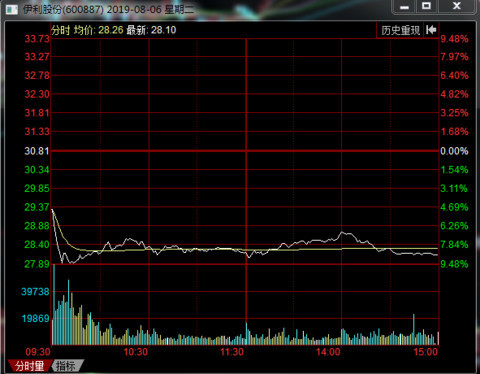Click the rewind-to-start arrow icon
The image size is (480, 374).
point(431,30)
